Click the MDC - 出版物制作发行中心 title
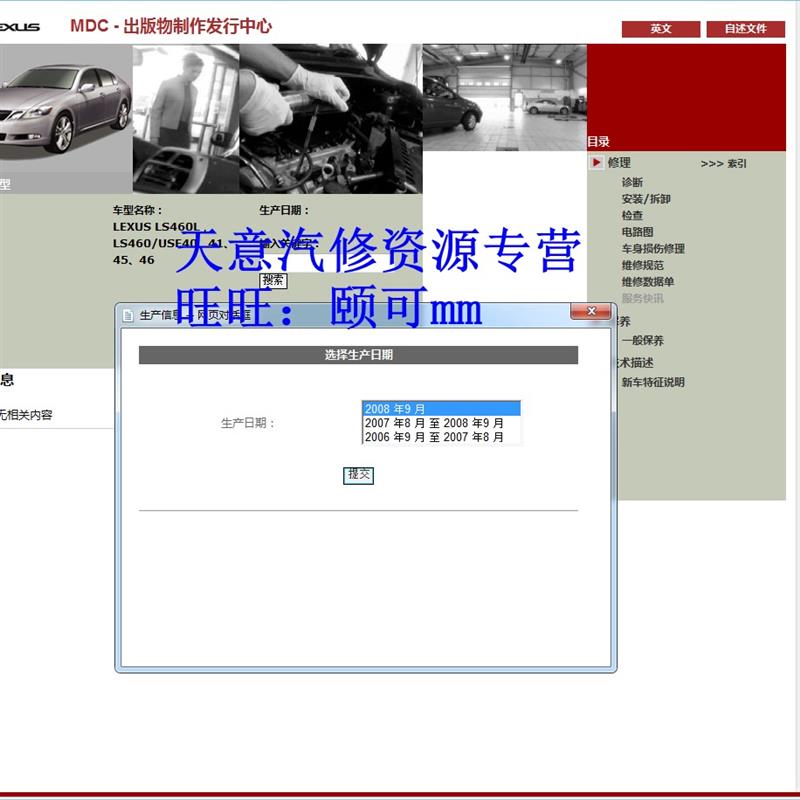 [x=171, y=26]
